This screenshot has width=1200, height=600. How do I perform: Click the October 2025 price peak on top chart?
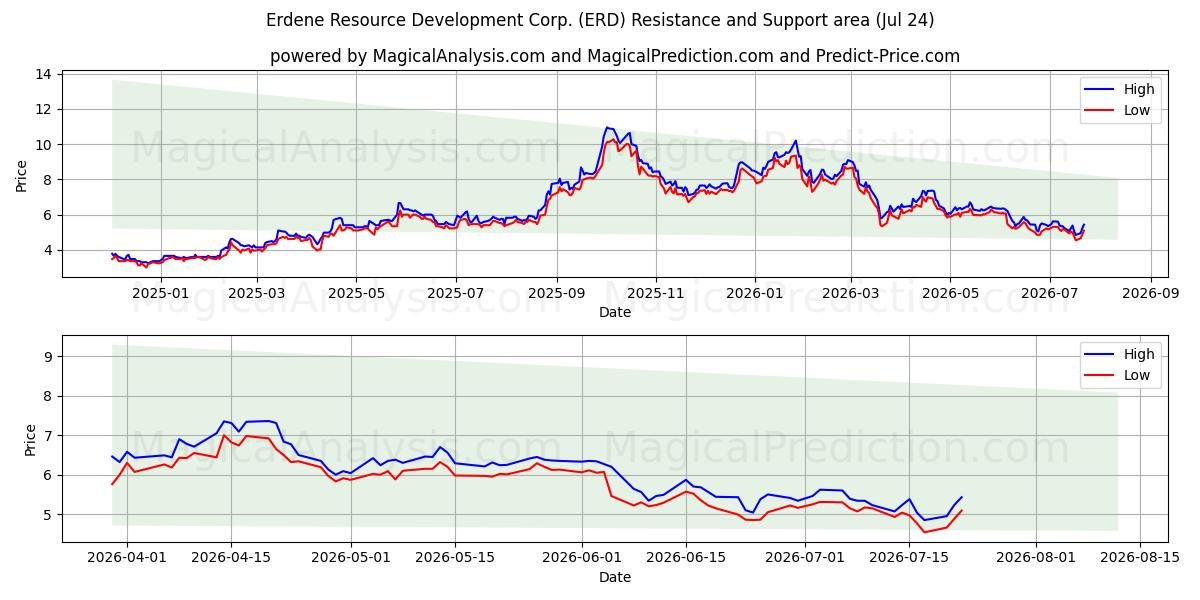tap(606, 128)
